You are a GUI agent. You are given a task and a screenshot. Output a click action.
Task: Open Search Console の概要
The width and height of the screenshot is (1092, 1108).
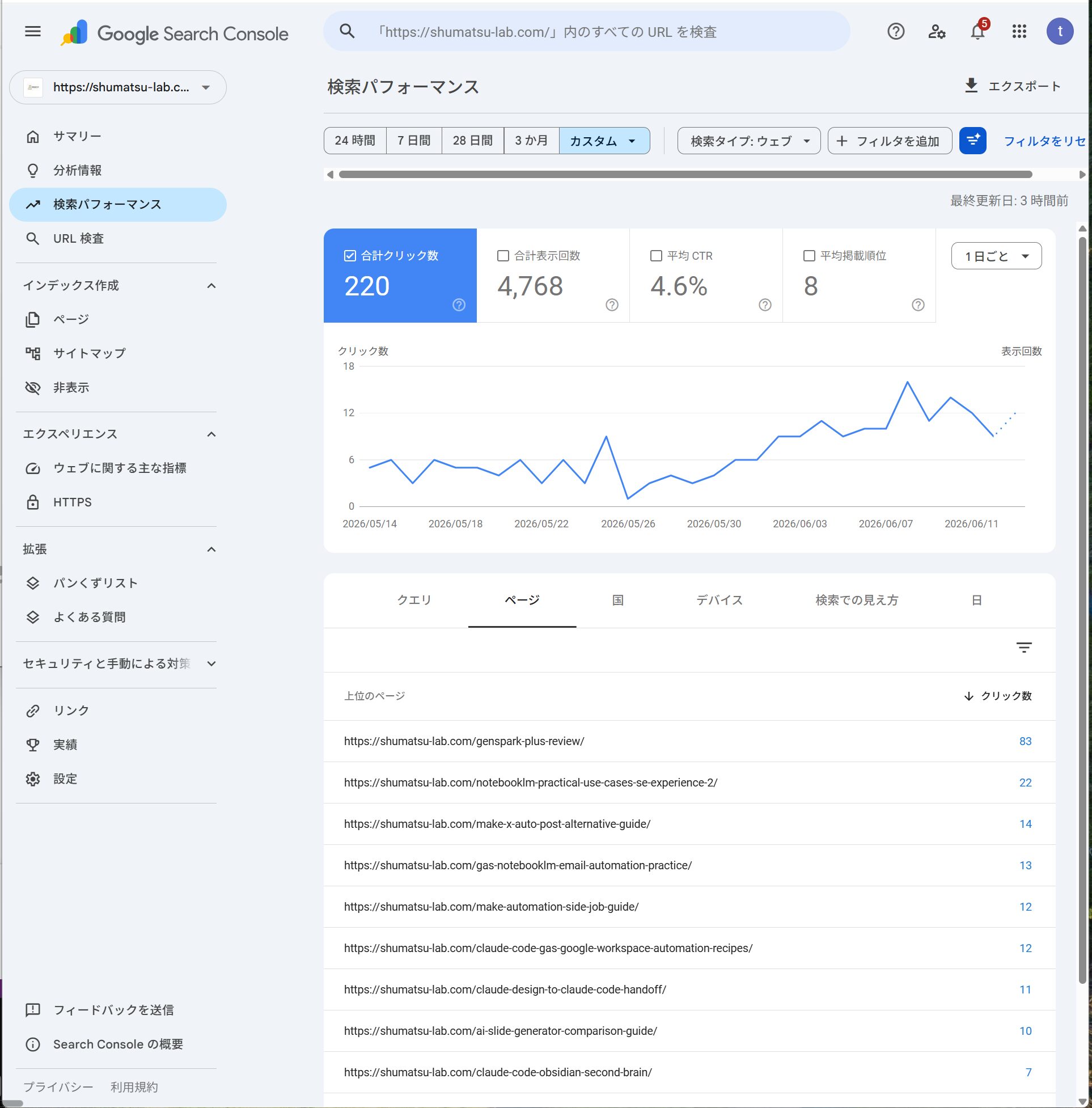118,1044
